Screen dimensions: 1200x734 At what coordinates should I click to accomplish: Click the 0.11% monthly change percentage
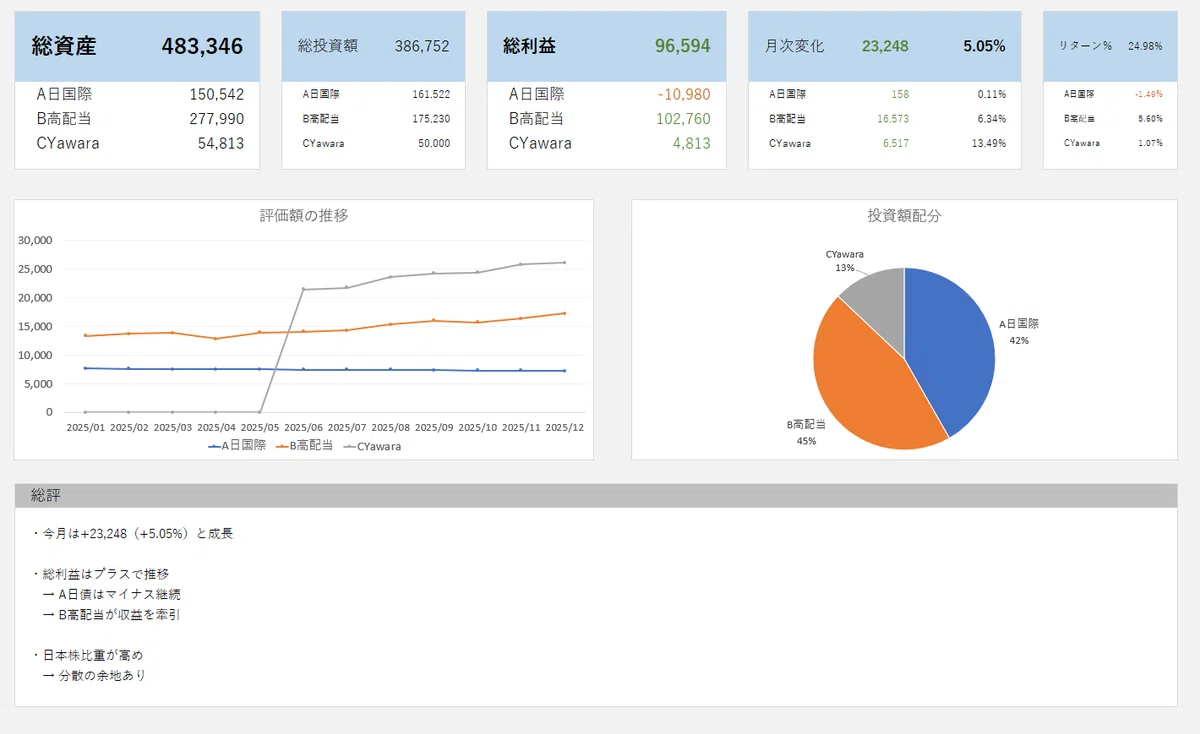click(992, 94)
